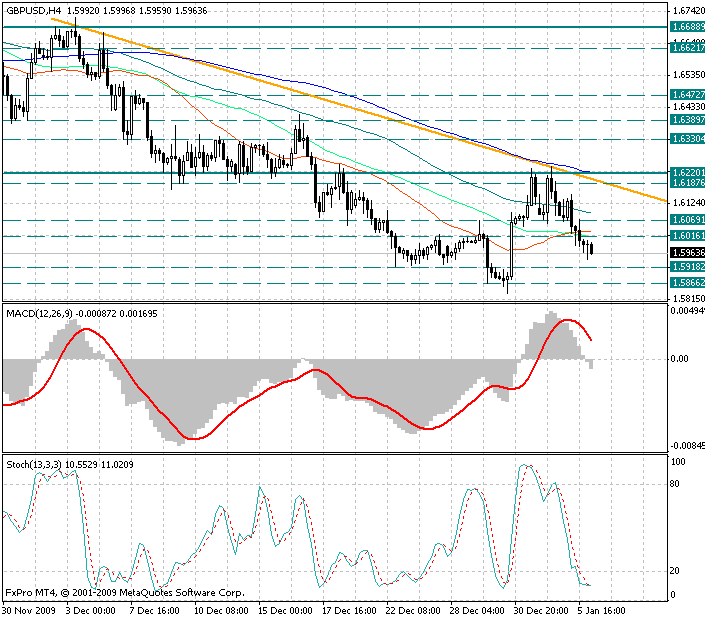
Task: Click the 1.58150 price scale value
Action: [x=688, y=298]
